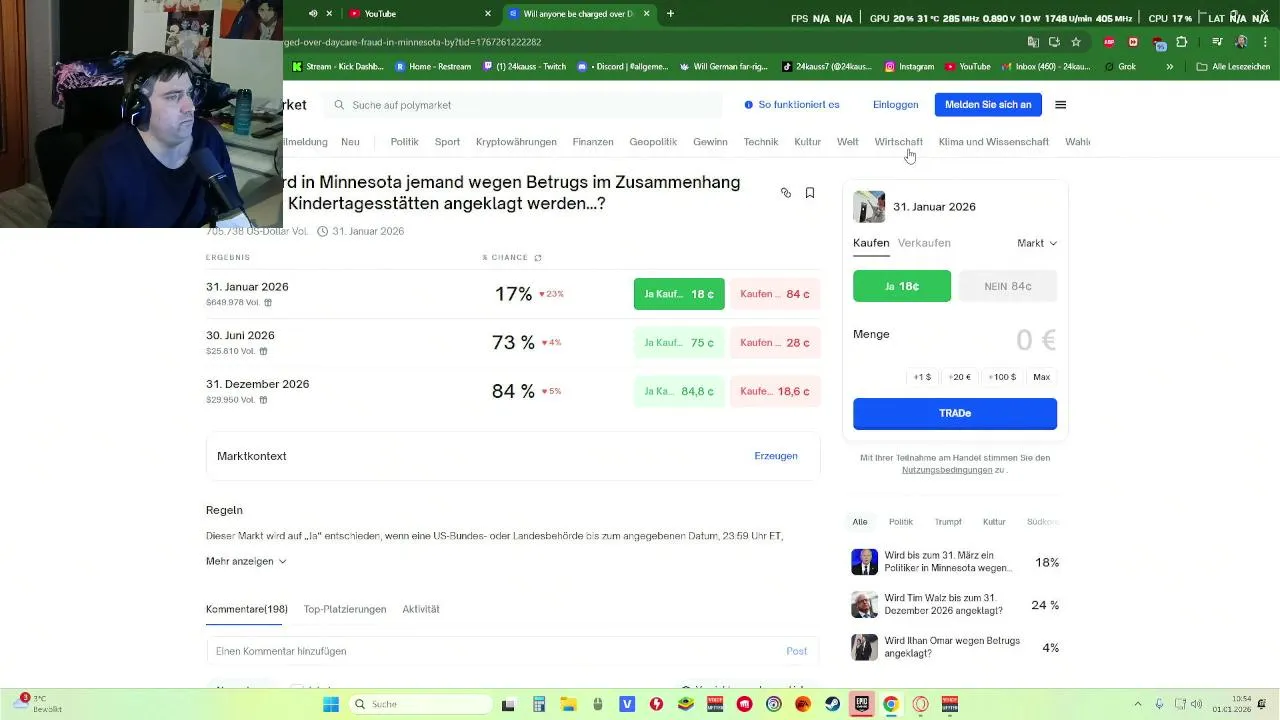
Task: Open Instagram bookmark in bookmarks bar
Action: tap(909, 67)
